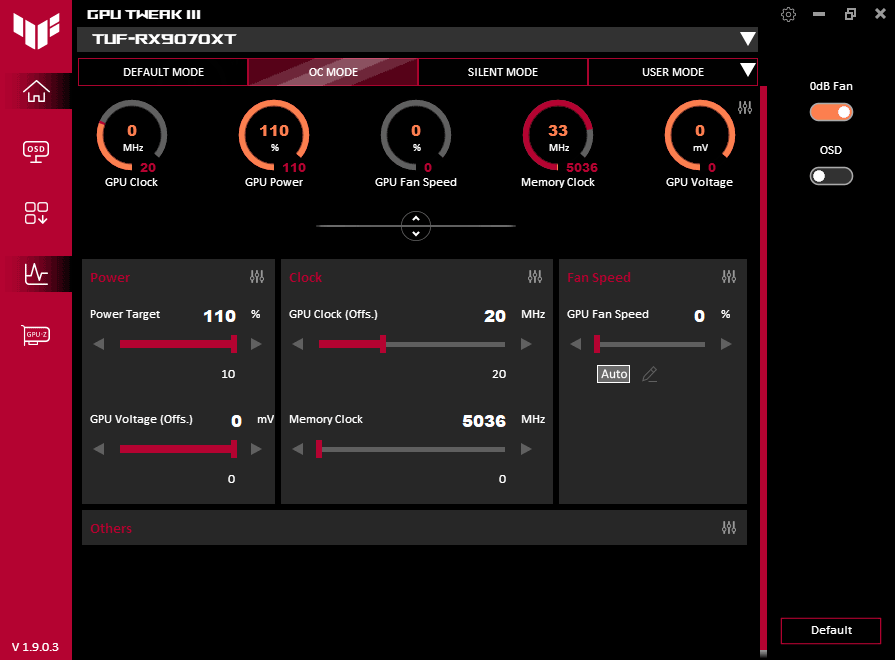The image size is (895, 660).
Task: Select the DEFAULT MODE tab
Action: pyautogui.click(x=163, y=71)
